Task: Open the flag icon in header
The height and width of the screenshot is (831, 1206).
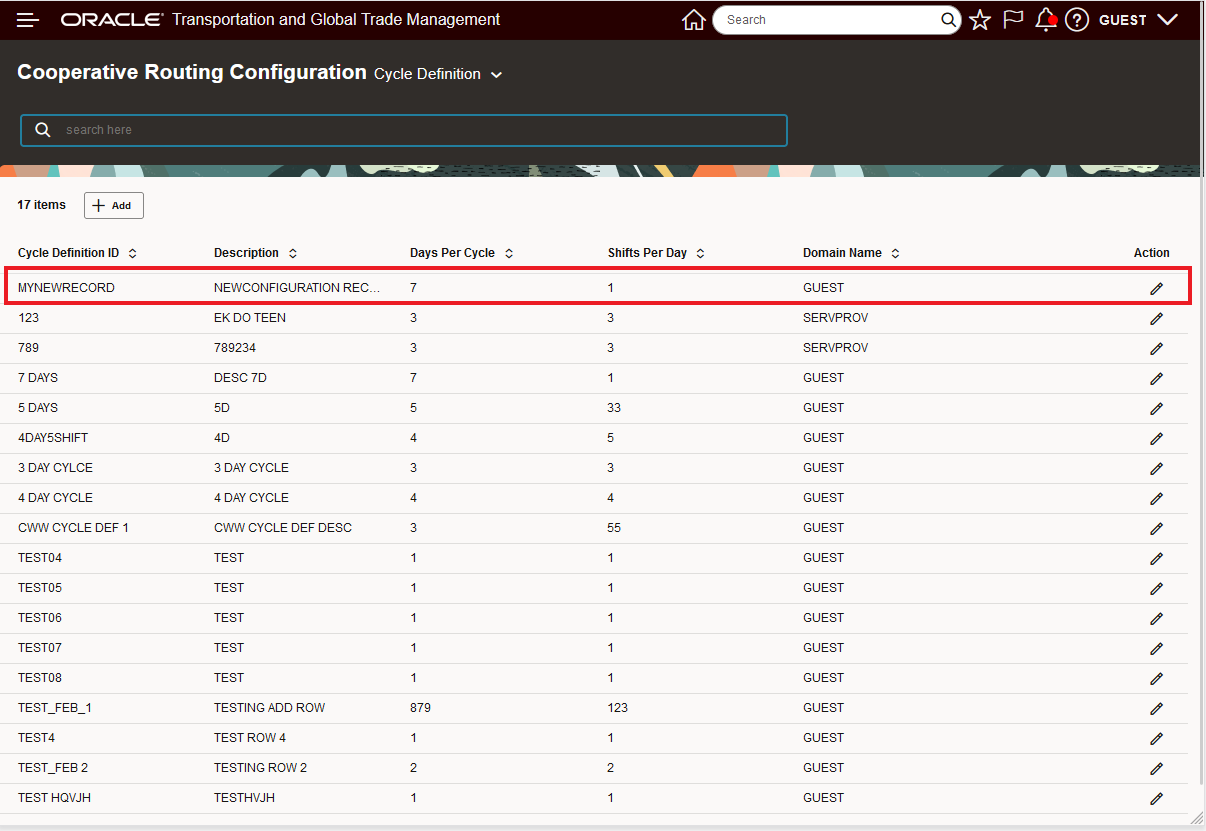Action: (1013, 20)
